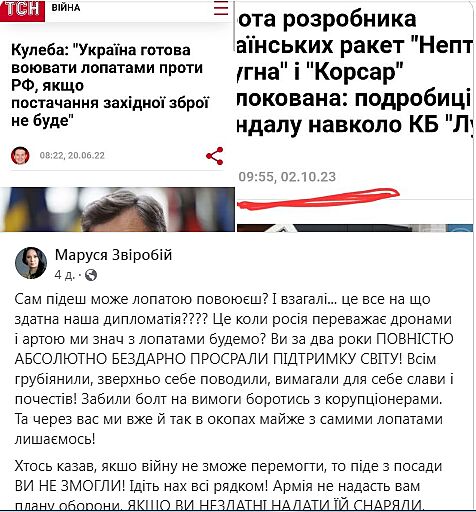
Task: Open the Нептун rockets article headline
Action: tap(355, 72)
